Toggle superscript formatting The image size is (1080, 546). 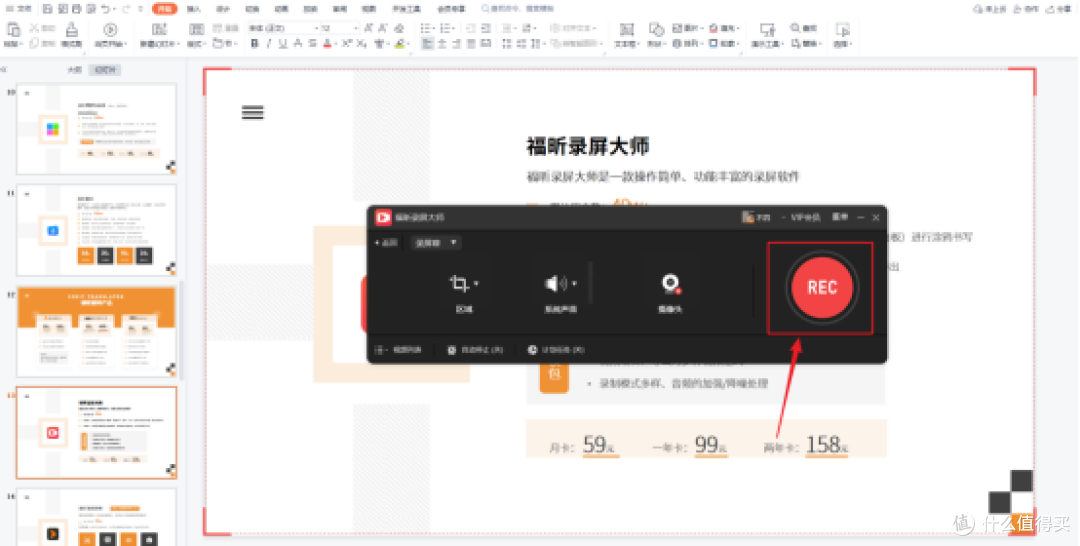tap(346, 43)
